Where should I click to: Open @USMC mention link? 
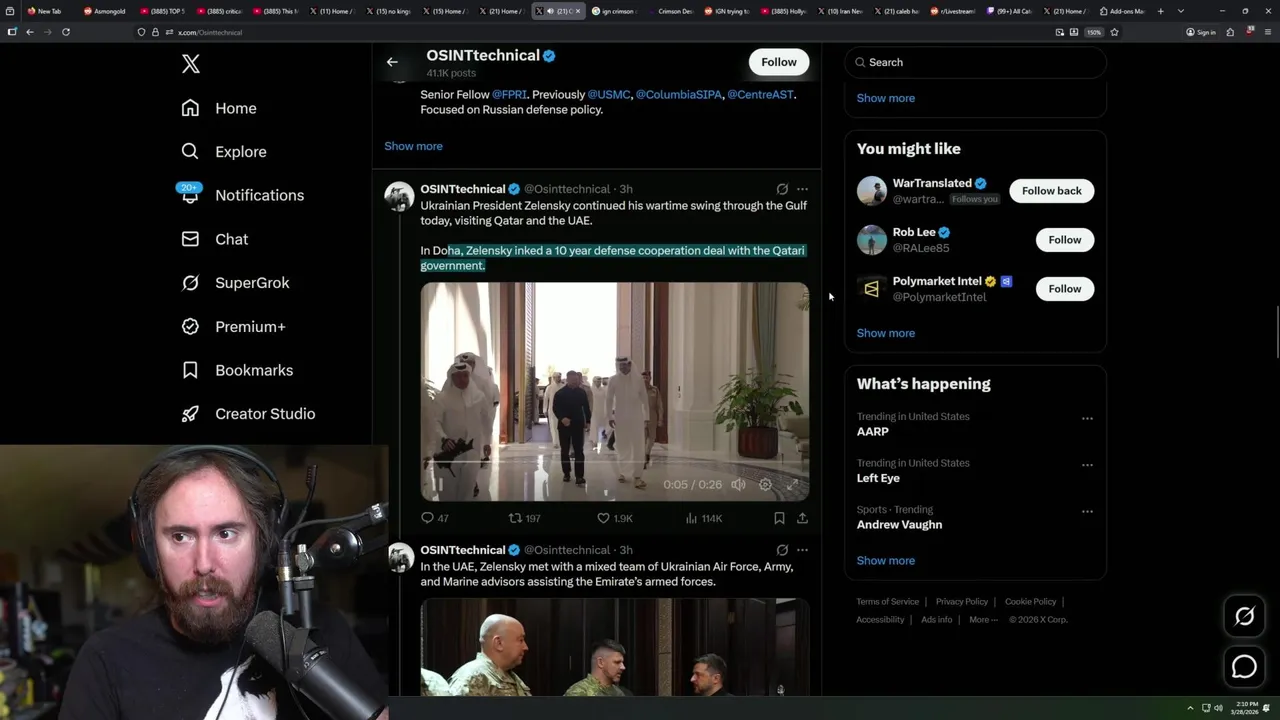(x=609, y=94)
